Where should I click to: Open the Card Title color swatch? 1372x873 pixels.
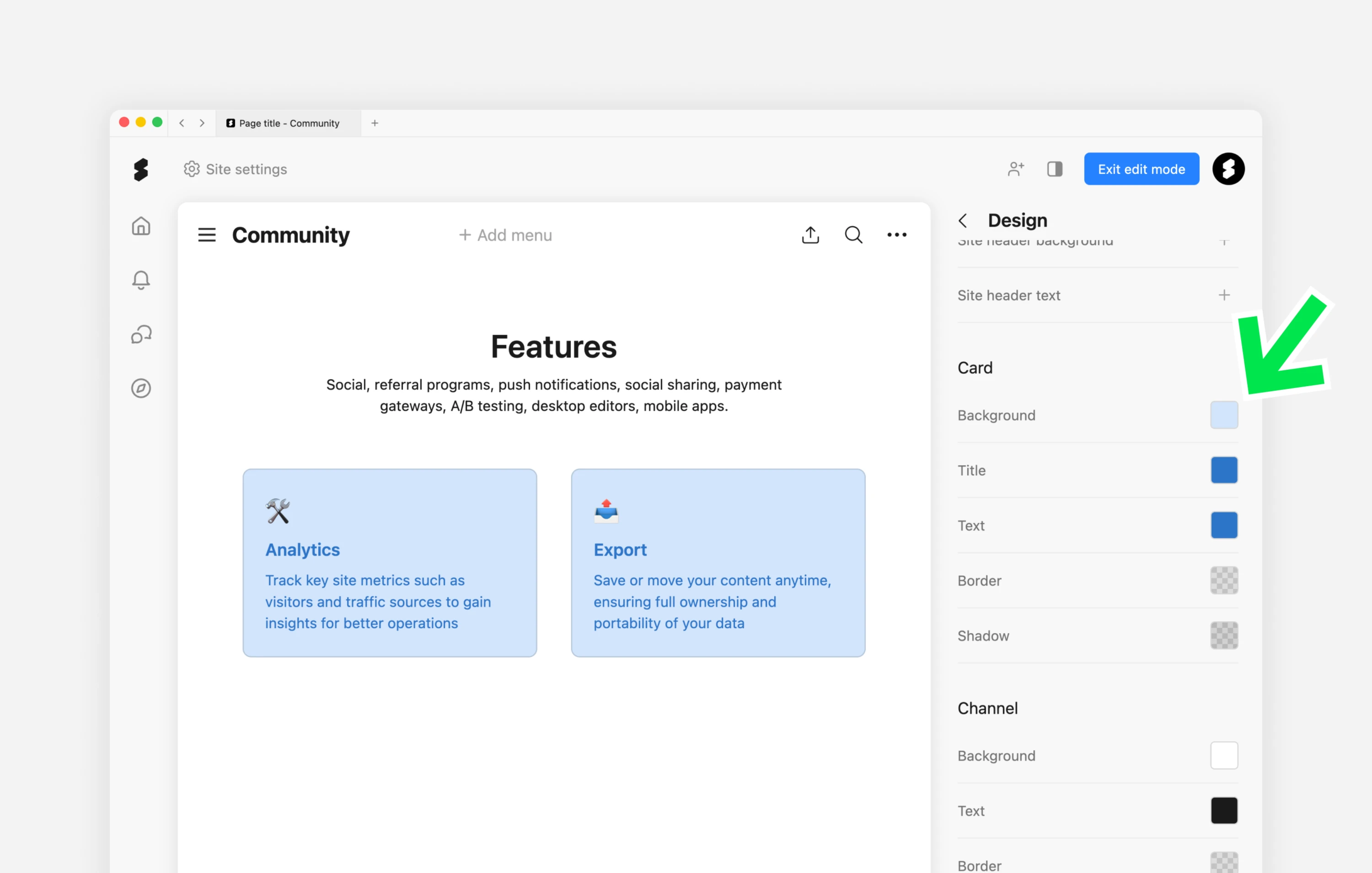tap(1224, 470)
